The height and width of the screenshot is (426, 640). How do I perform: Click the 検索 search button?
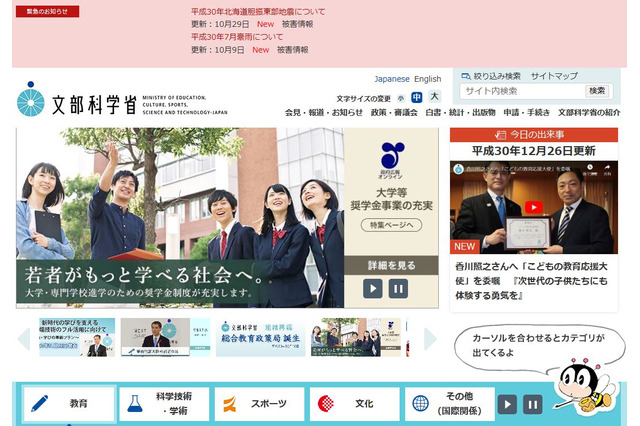point(597,91)
